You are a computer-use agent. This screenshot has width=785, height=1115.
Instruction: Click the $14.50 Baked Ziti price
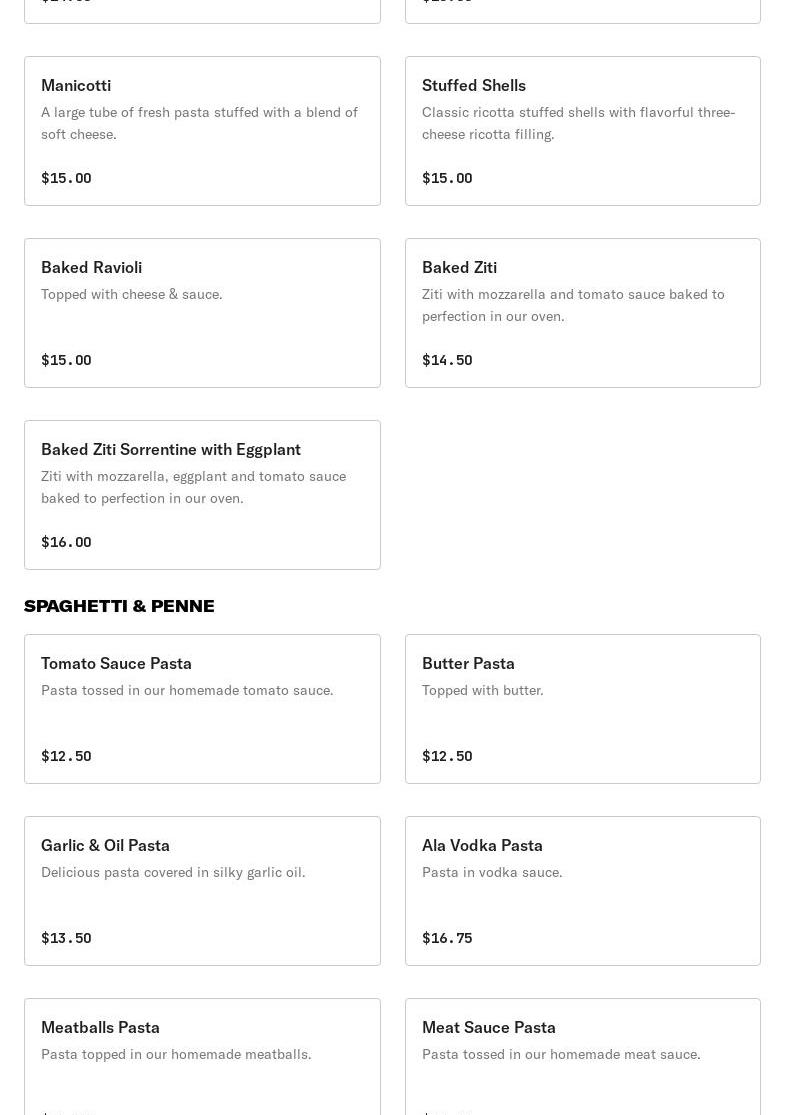[447, 360]
